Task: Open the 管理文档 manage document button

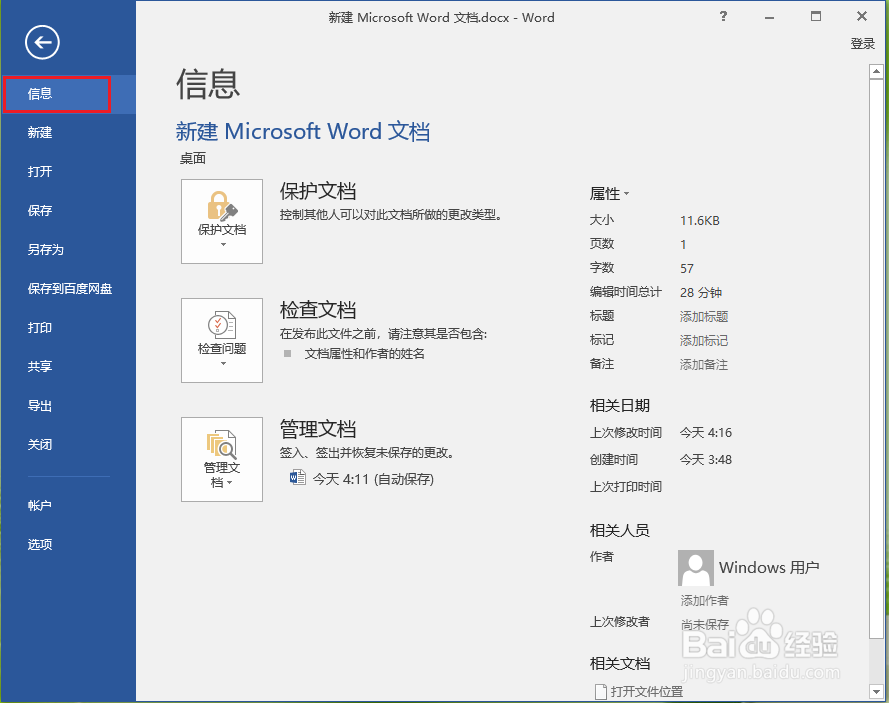Action: (x=222, y=460)
